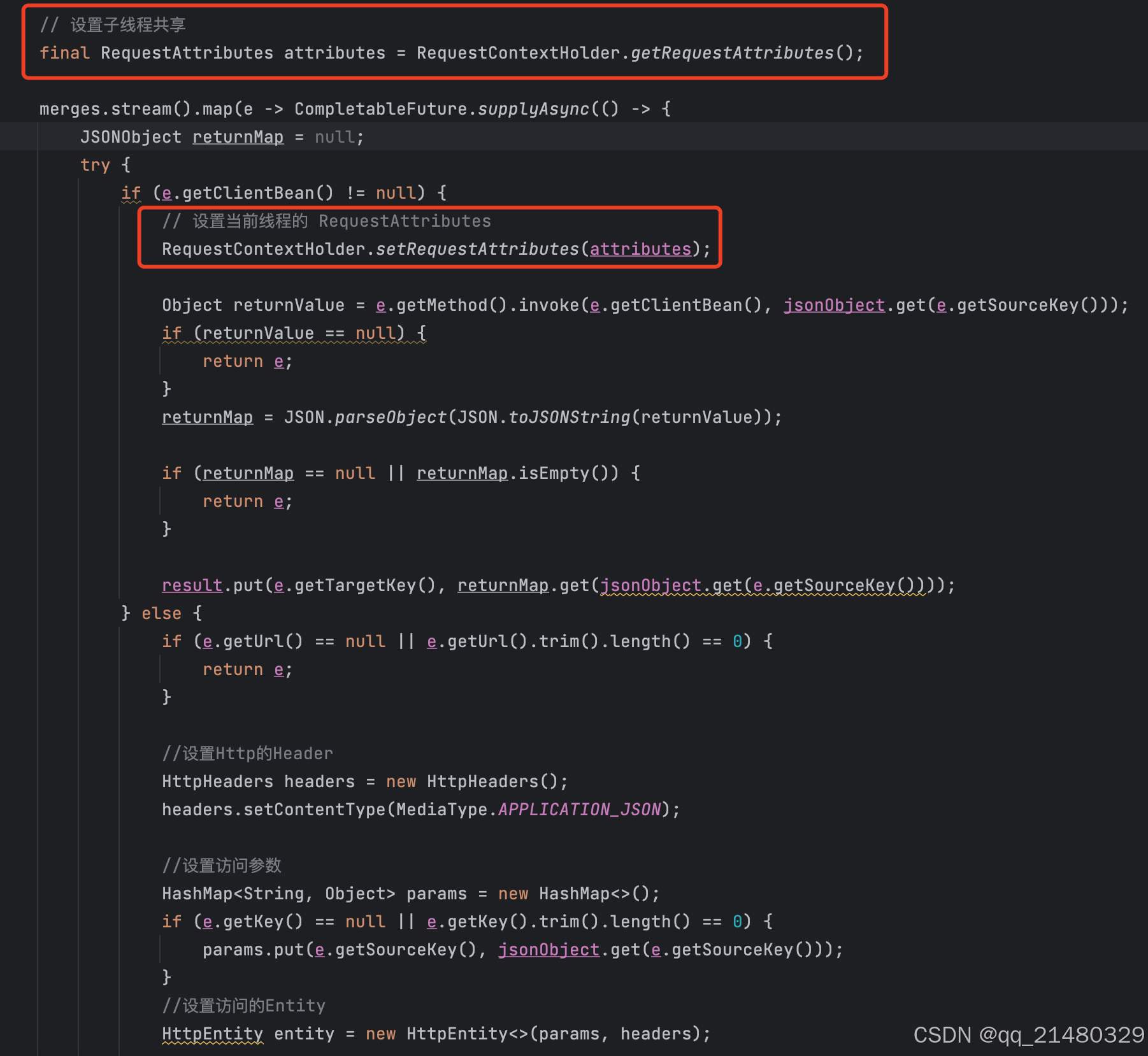Click the comment '//设置Http的Header'

(247, 753)
